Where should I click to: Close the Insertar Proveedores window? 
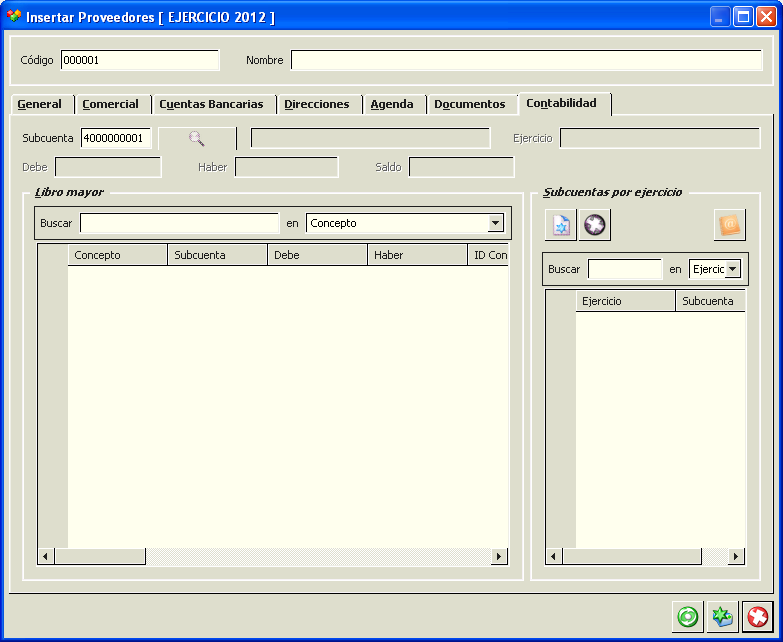click(766, 17)
